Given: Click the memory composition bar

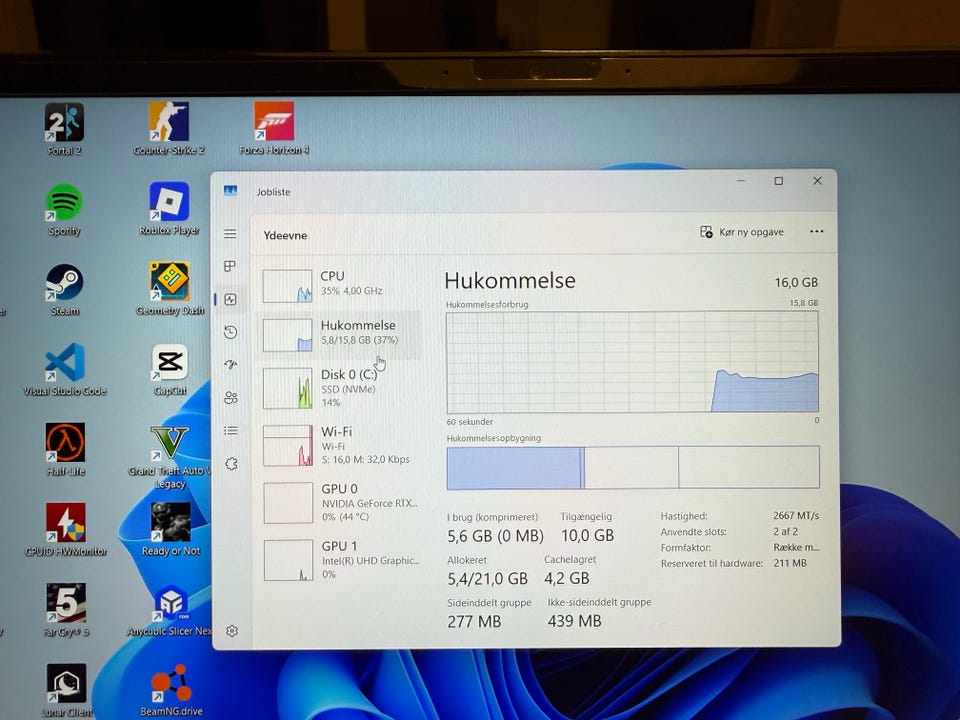Looking at the screenshot, I should (x=632, y=468).
